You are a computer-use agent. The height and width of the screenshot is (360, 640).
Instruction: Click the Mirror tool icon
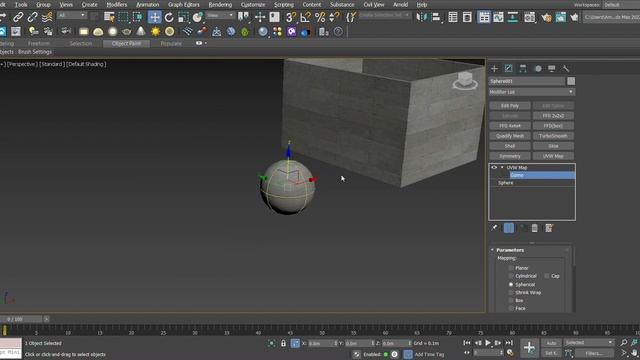(x=421, y=17)
